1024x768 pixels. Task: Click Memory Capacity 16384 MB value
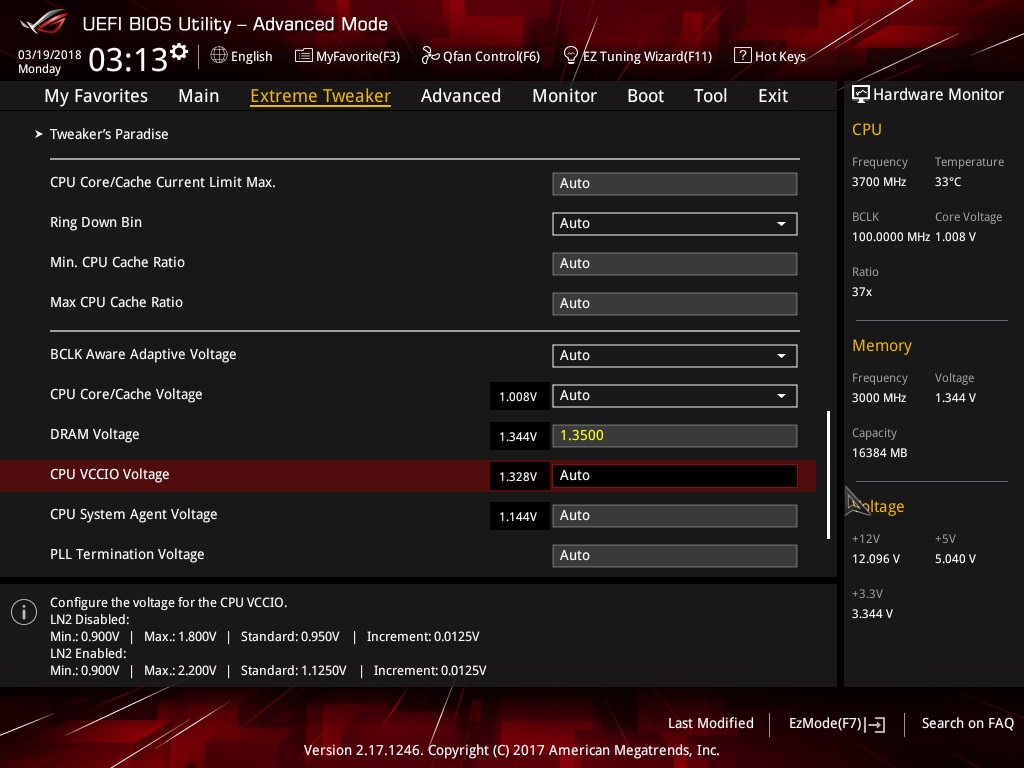[880, 453]
